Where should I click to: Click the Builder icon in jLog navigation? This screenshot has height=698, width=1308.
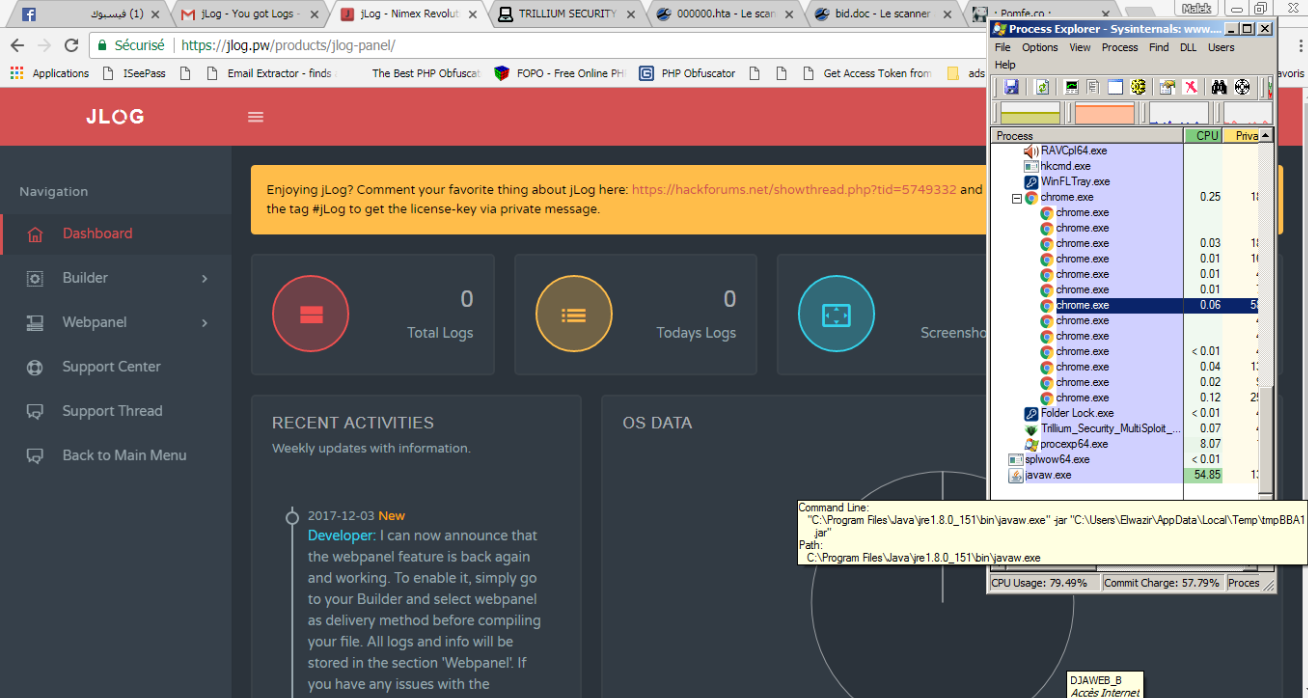pyautogui.click(x=35, y=278)
